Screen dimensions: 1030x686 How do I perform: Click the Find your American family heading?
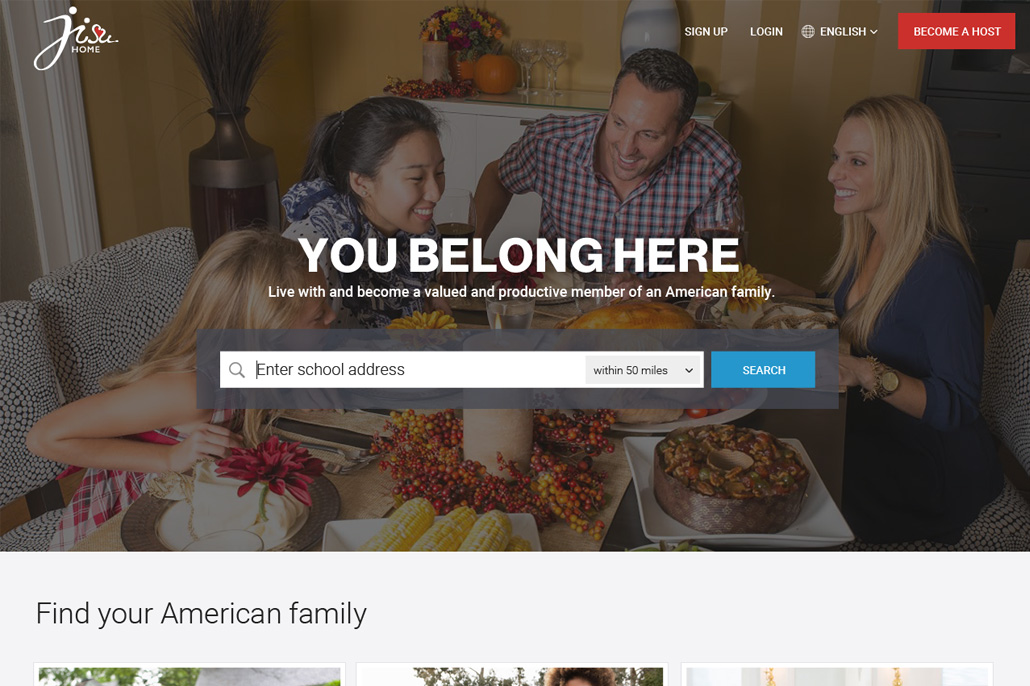tap(201, 614)
